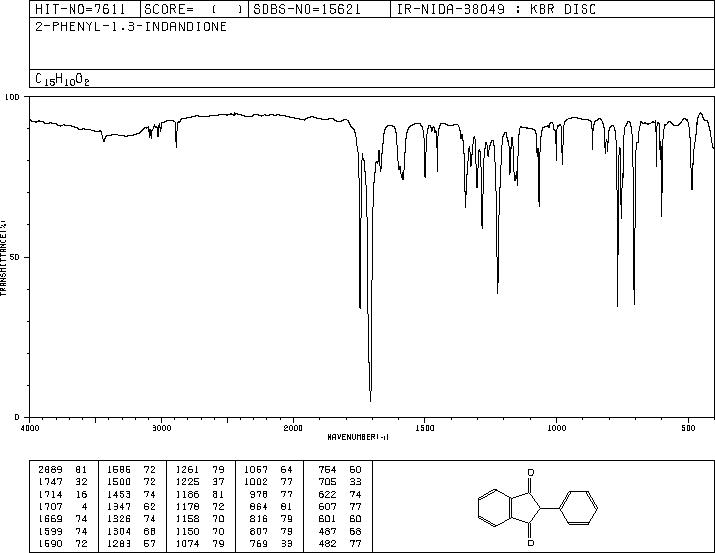The image size is (715, 553).
Task: Click the 500 x-axis tick label
Action: [688, 428]
